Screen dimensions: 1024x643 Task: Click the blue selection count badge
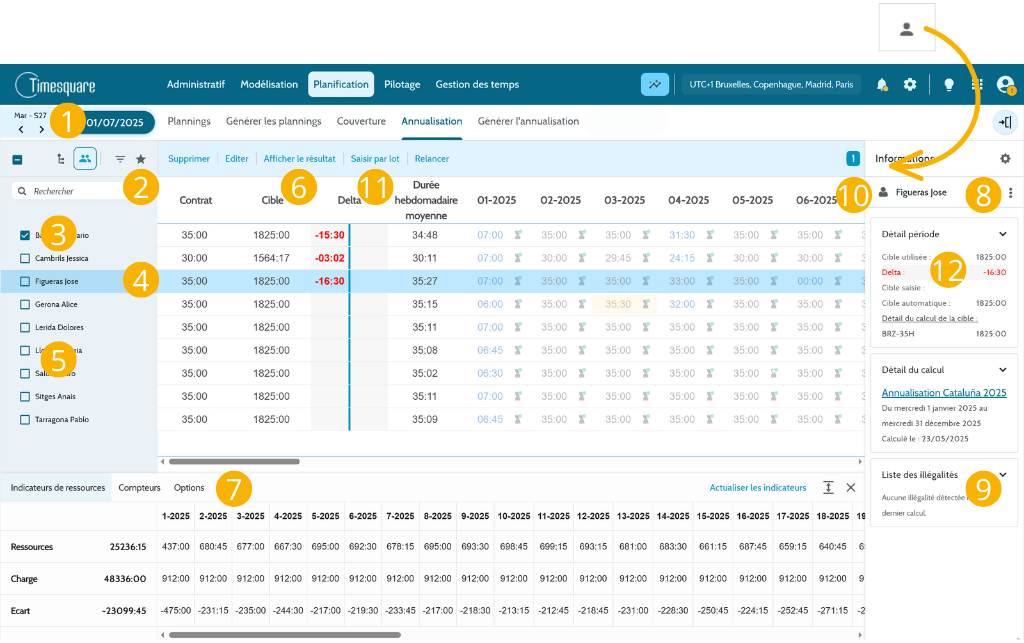(852, 159)
